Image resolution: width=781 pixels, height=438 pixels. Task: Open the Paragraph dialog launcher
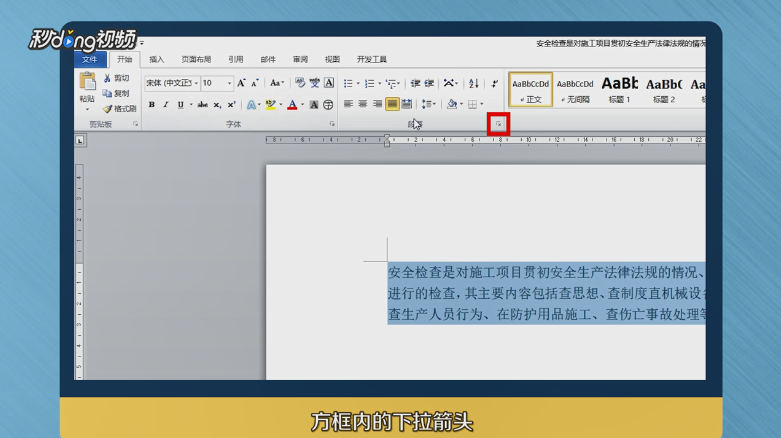coord(498,124)
